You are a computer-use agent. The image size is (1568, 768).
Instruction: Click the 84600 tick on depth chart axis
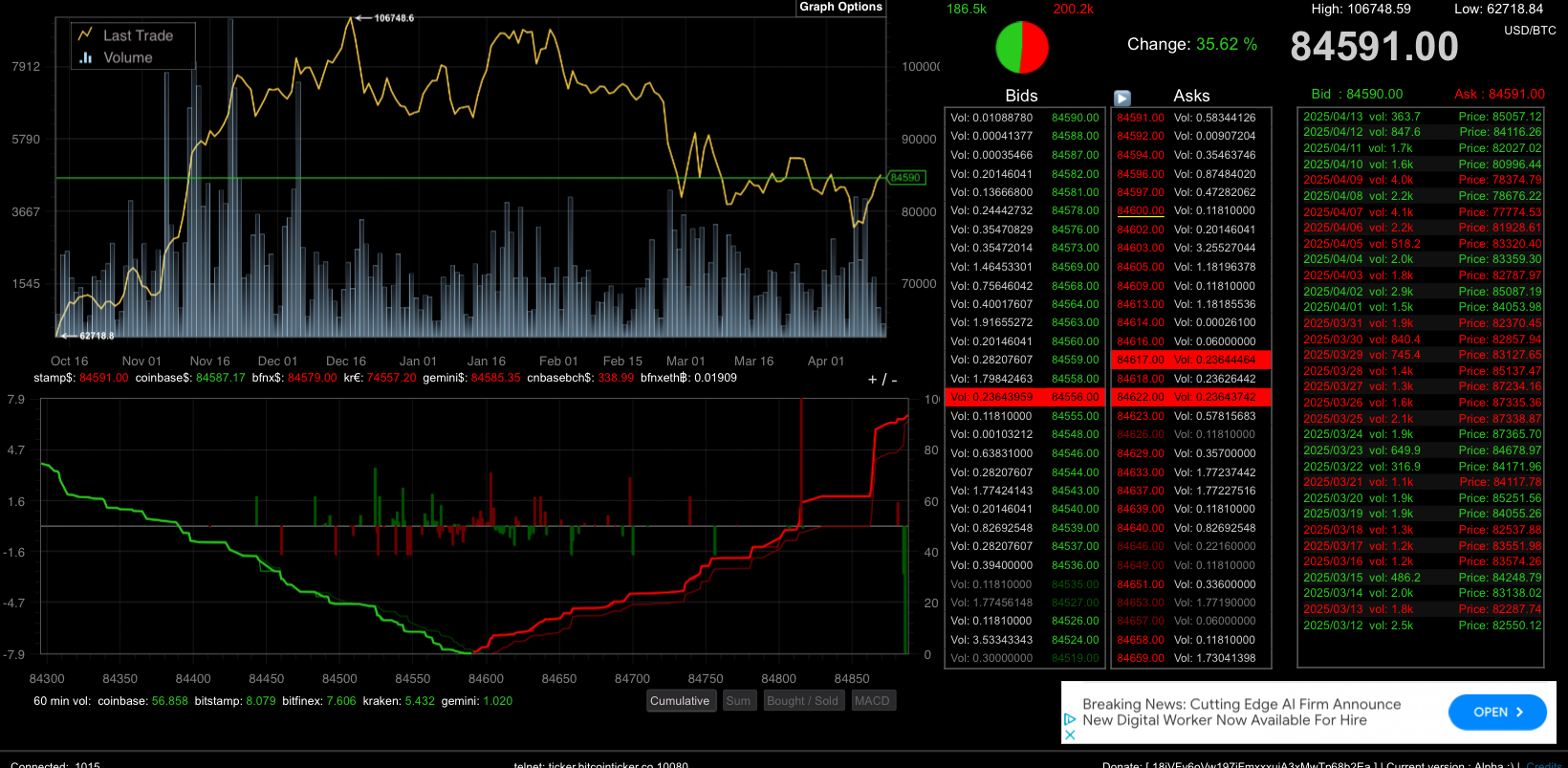click(x=486, y=678)
